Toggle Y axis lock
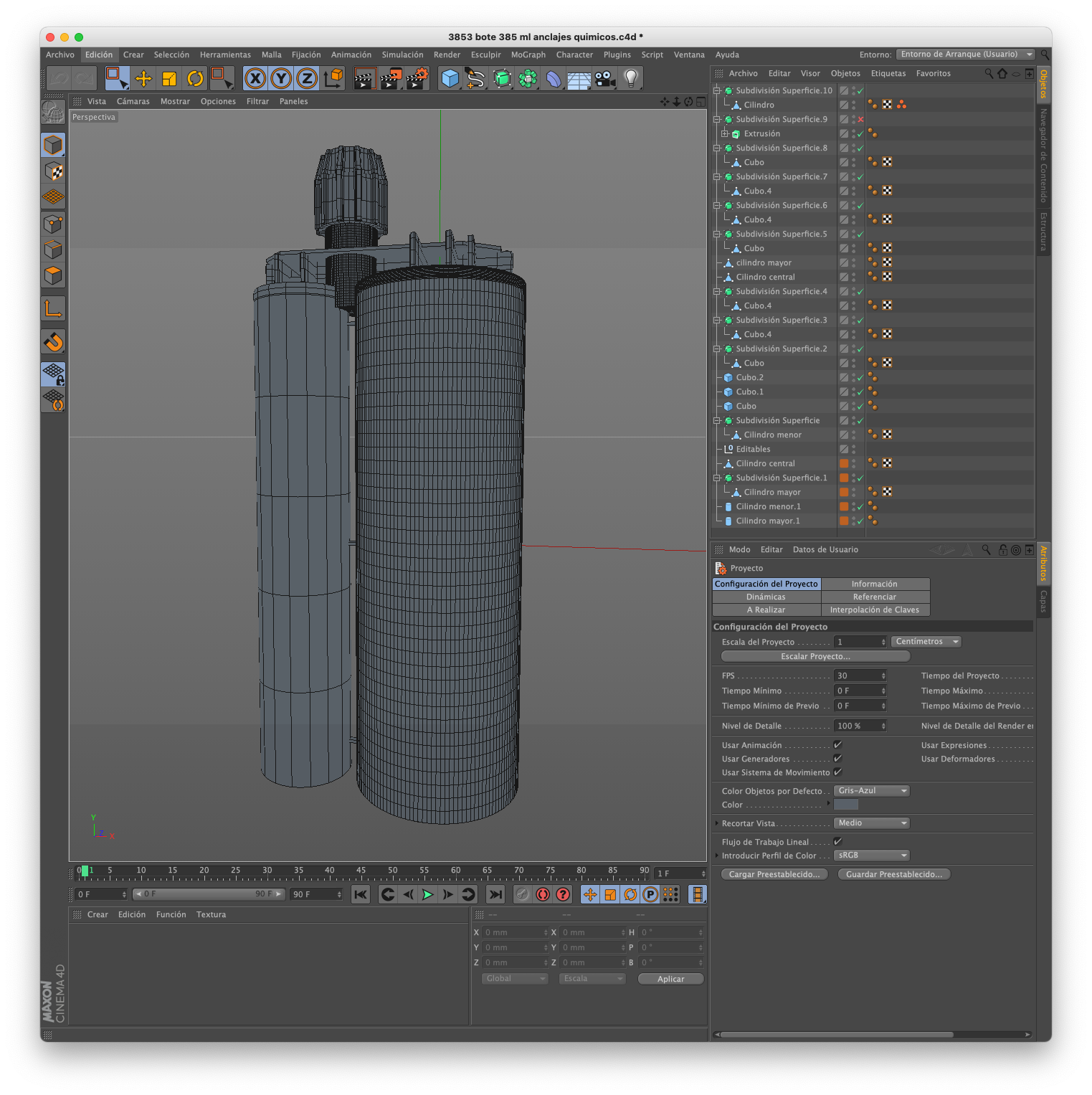Screen dimensions: 1092x1095 (x=281, y=78)
